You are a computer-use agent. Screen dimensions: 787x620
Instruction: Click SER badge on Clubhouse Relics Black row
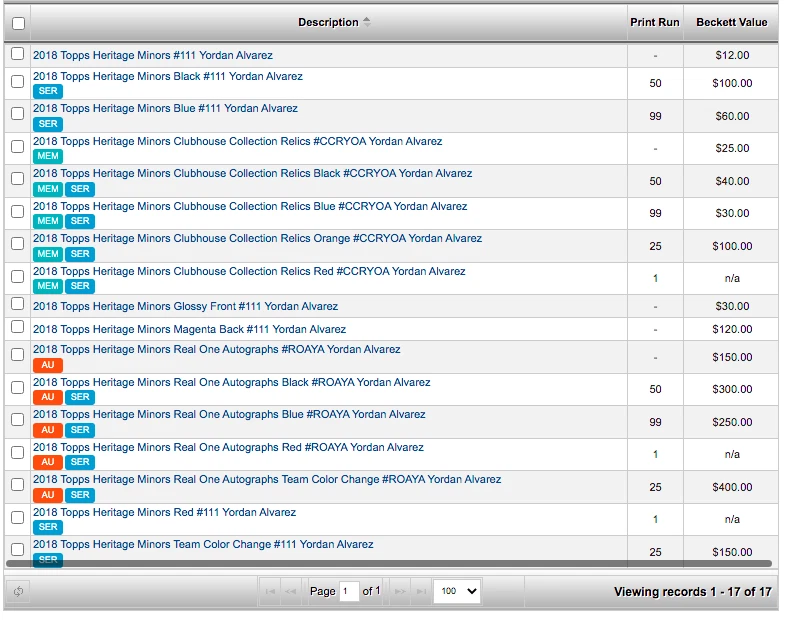coord(80,189)
